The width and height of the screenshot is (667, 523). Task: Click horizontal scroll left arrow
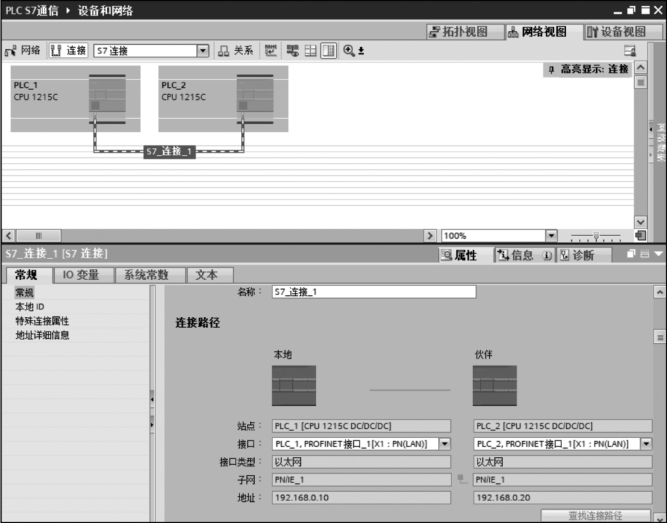9,235
